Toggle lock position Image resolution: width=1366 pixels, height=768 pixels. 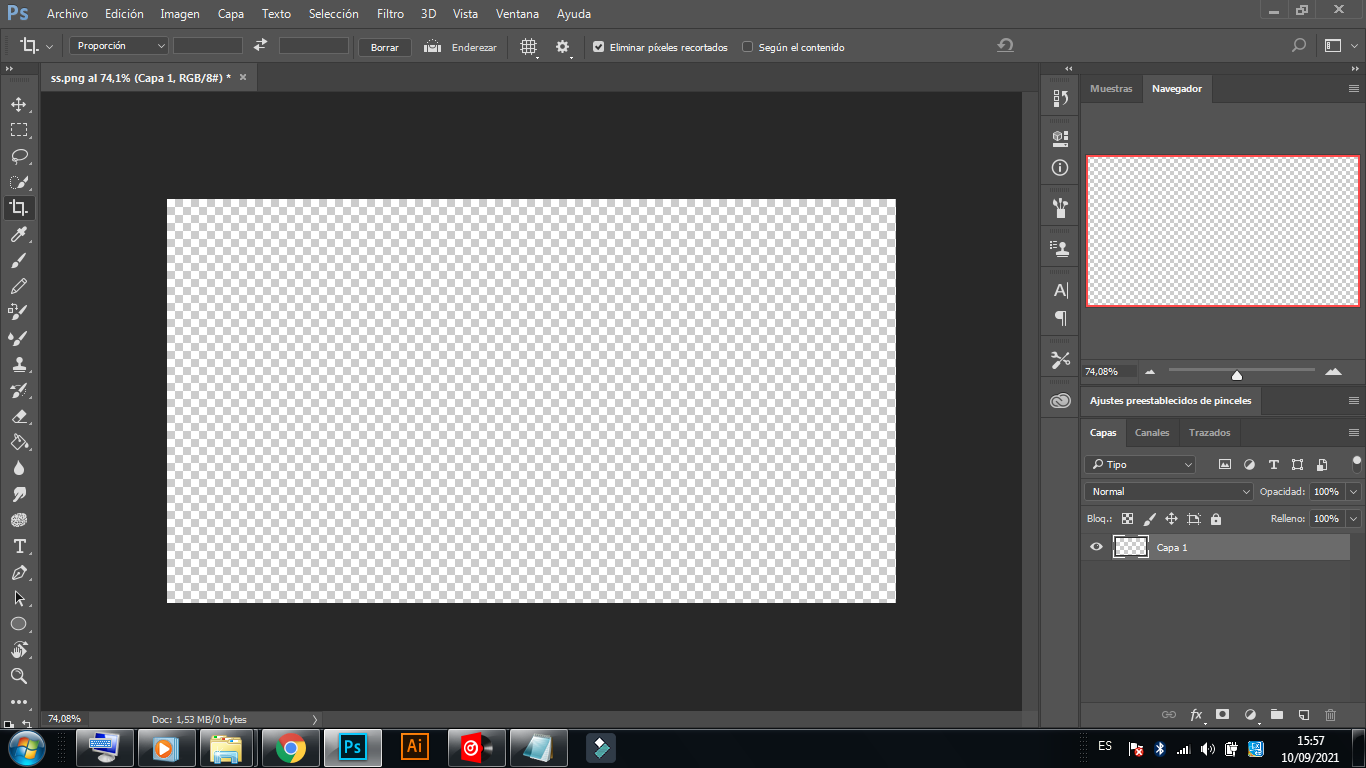1171,519
